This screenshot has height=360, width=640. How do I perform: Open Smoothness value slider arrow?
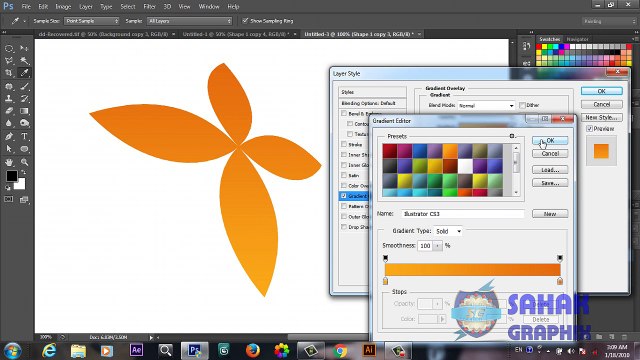click(x=438, y=246)
